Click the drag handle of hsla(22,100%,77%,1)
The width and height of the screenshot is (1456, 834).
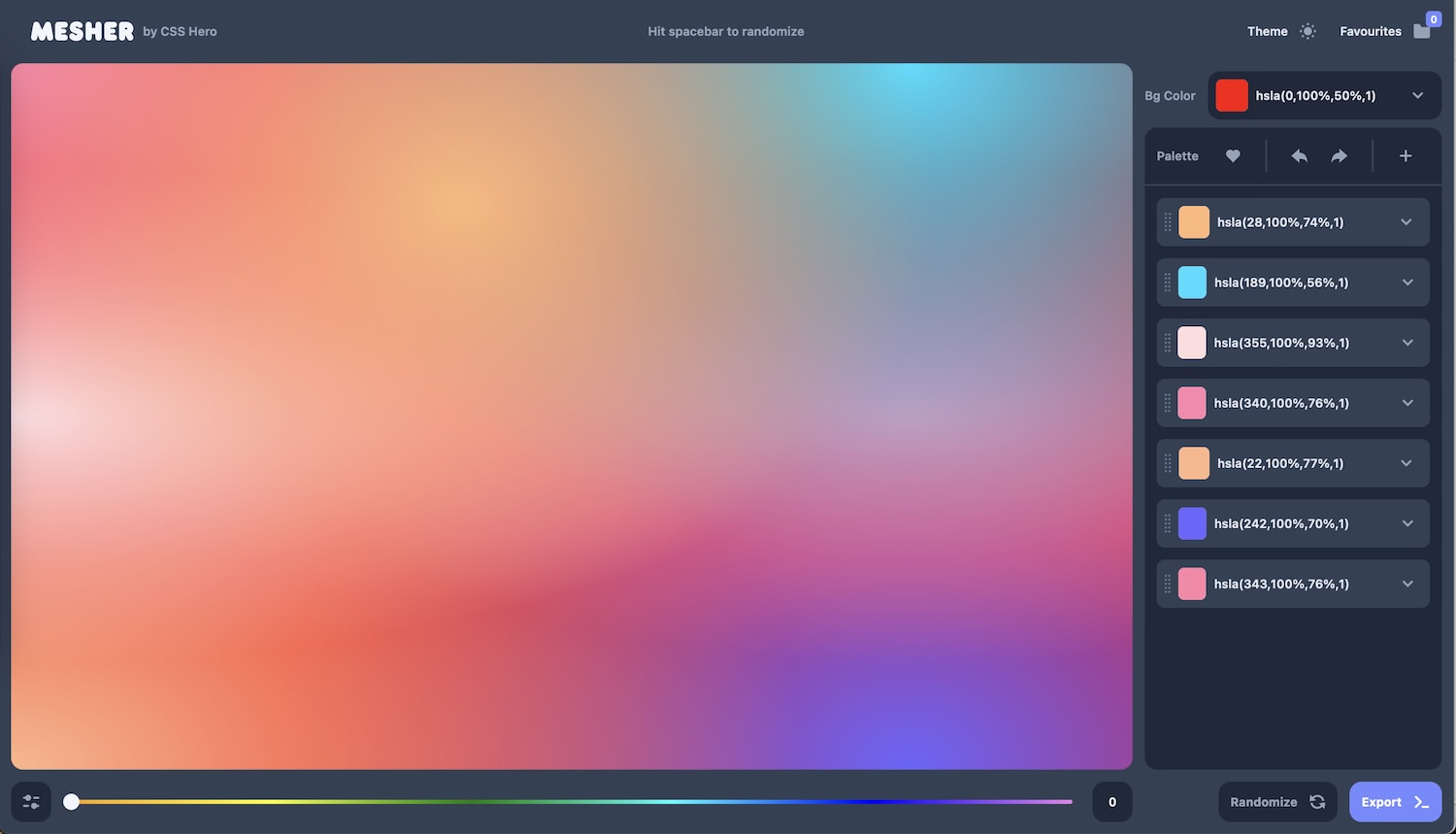1168,463
